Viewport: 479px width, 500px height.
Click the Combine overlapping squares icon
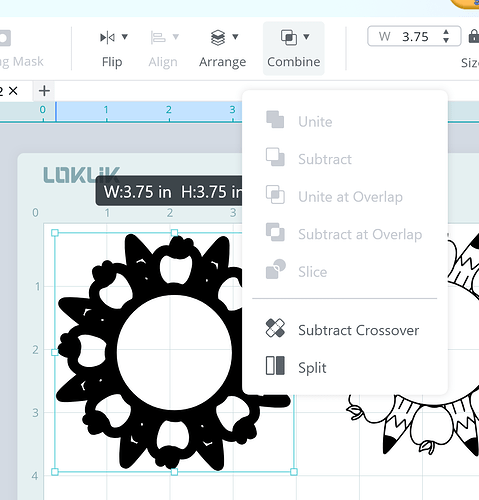(289, 37)
